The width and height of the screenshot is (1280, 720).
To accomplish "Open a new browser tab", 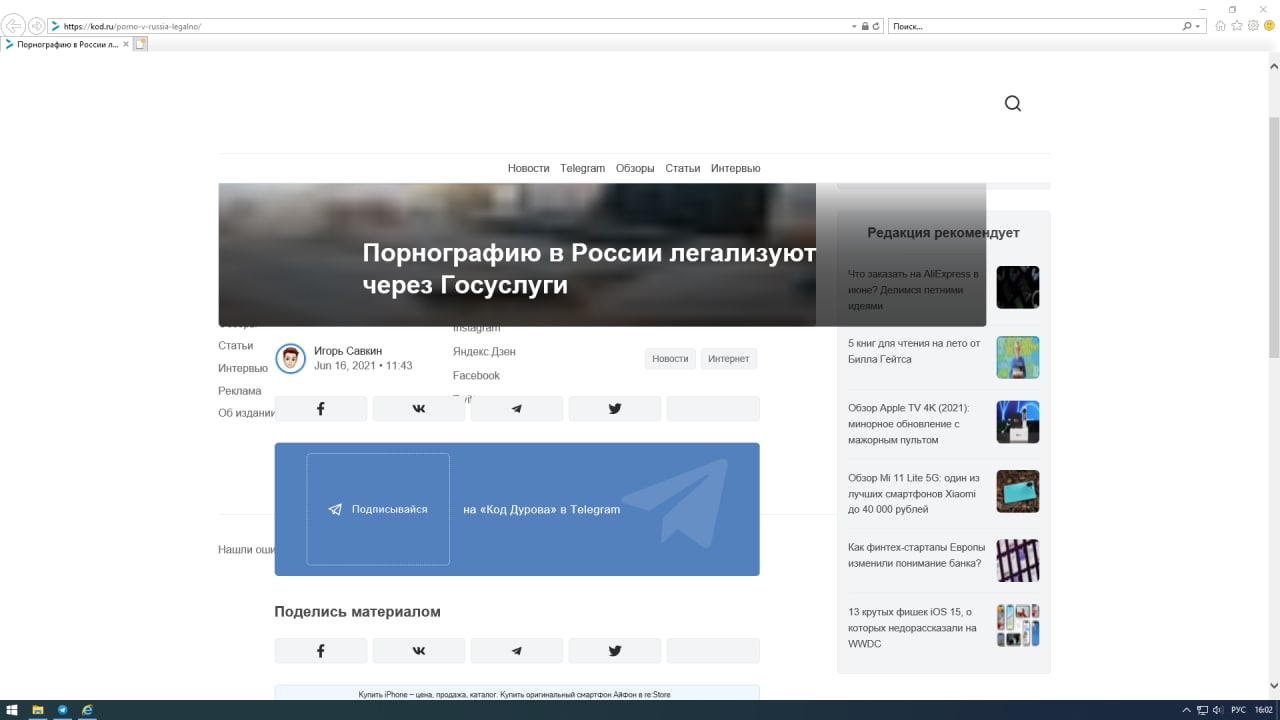I will click(x=141, y=44).
